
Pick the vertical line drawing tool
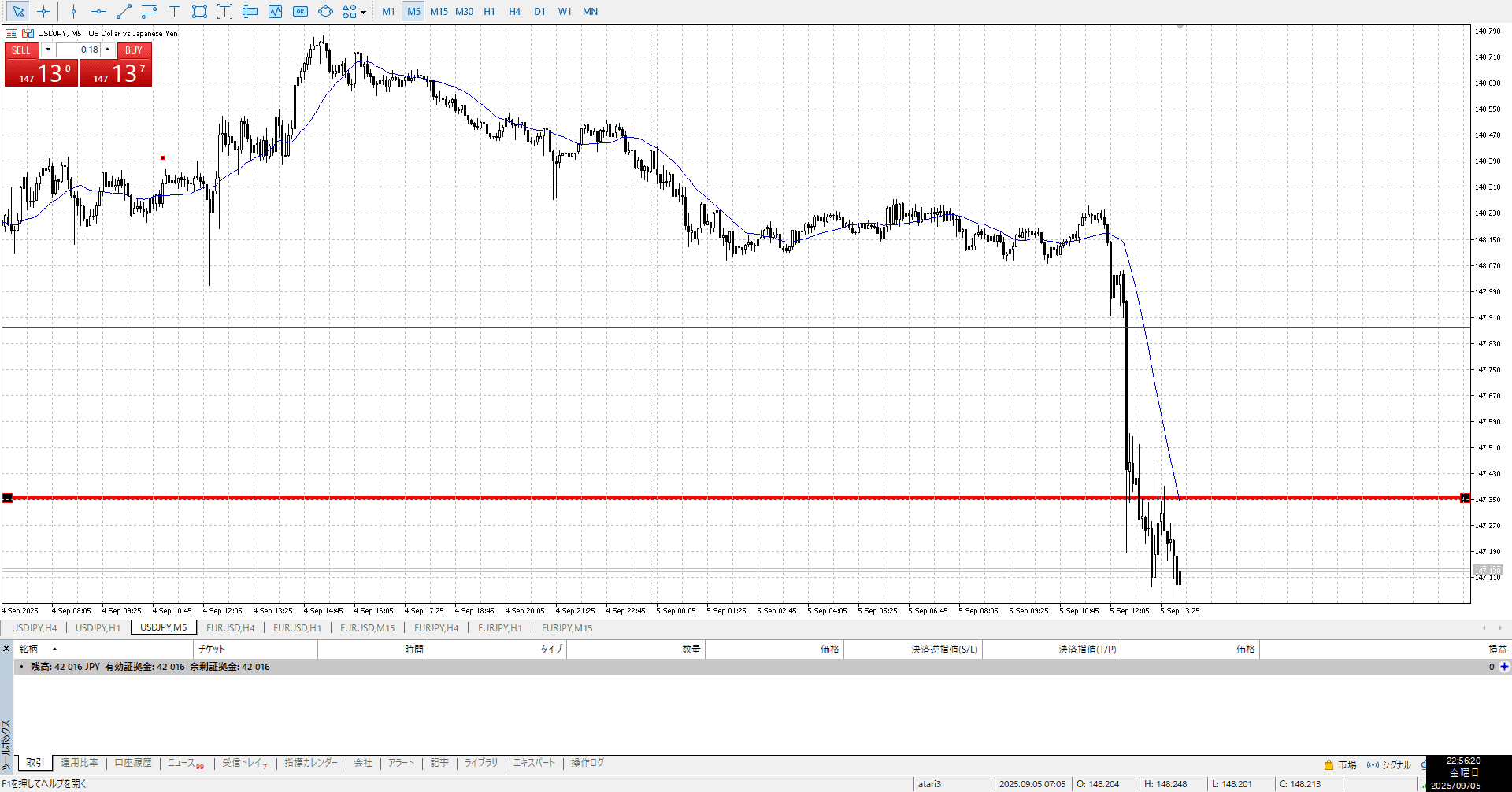[73, 12]
